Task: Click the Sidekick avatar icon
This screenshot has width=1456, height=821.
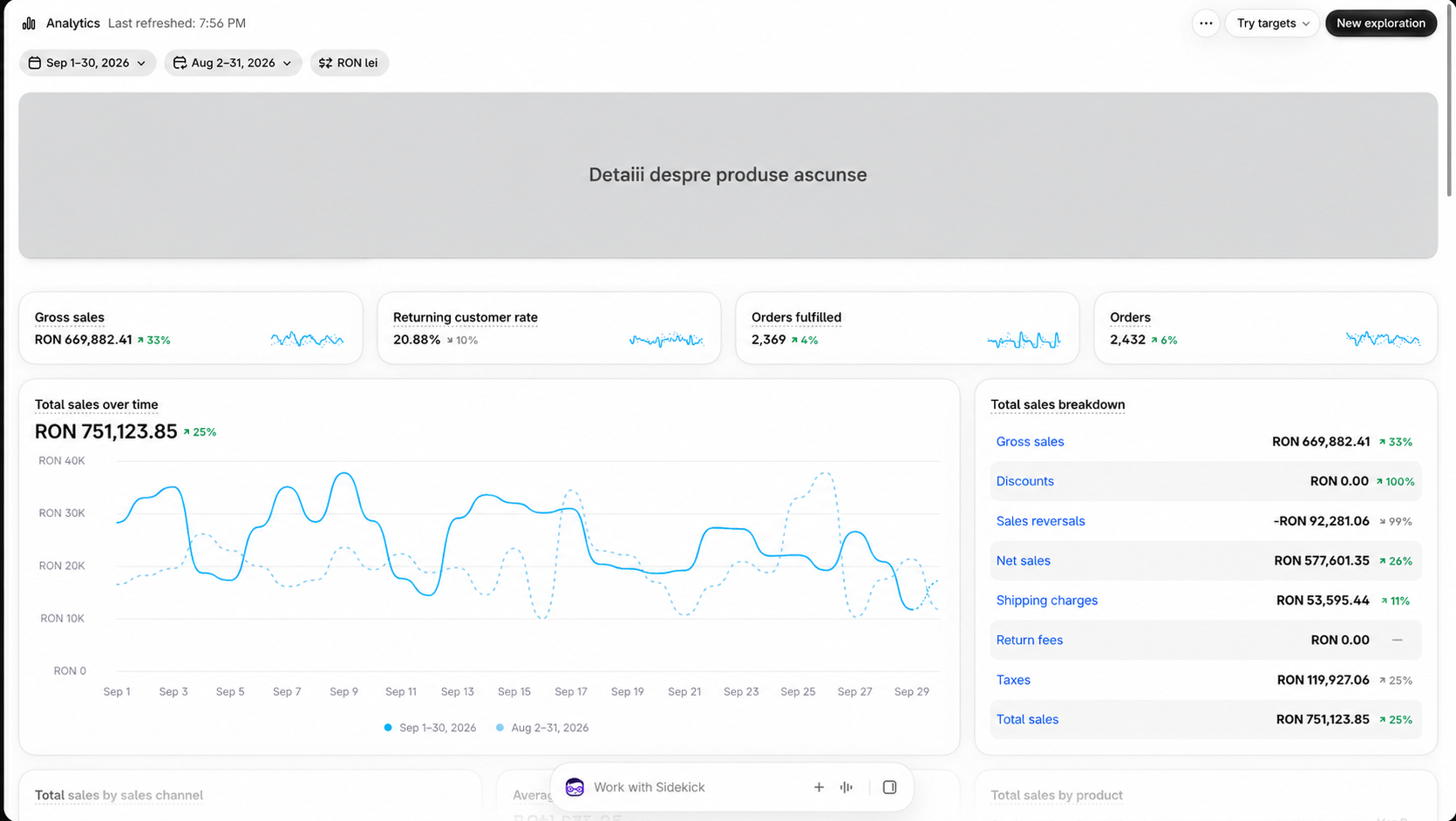Action: click(x=575, y=787)
